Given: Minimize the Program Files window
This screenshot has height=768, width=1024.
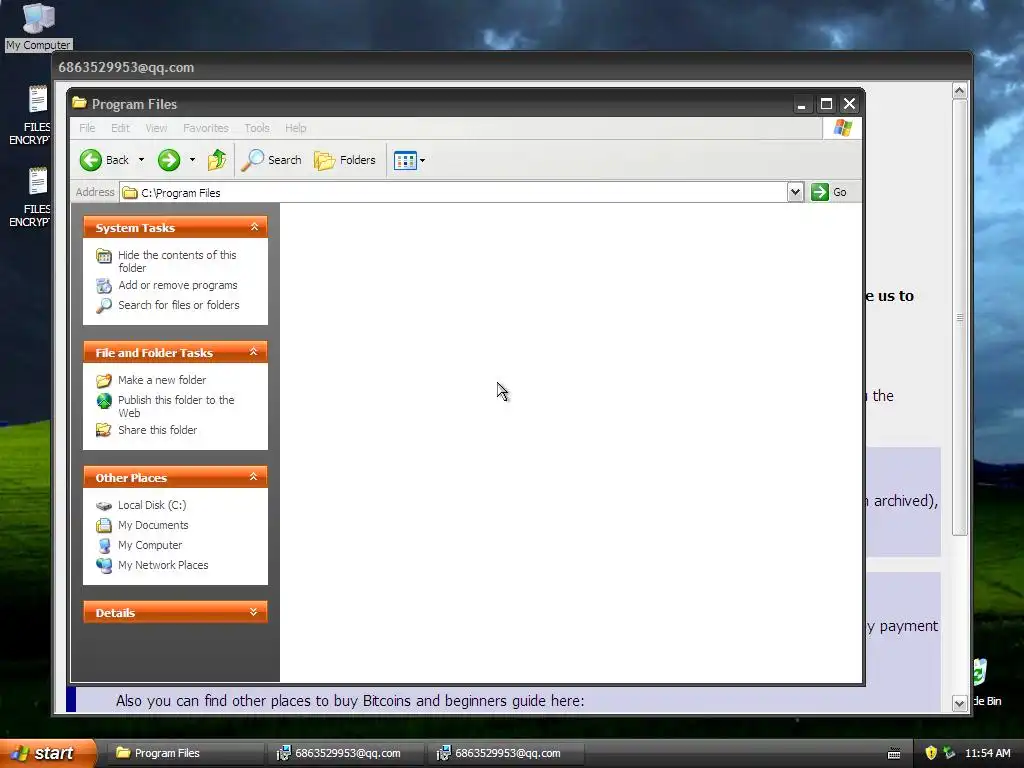Looking at the screenshot, I should (801, 104).
